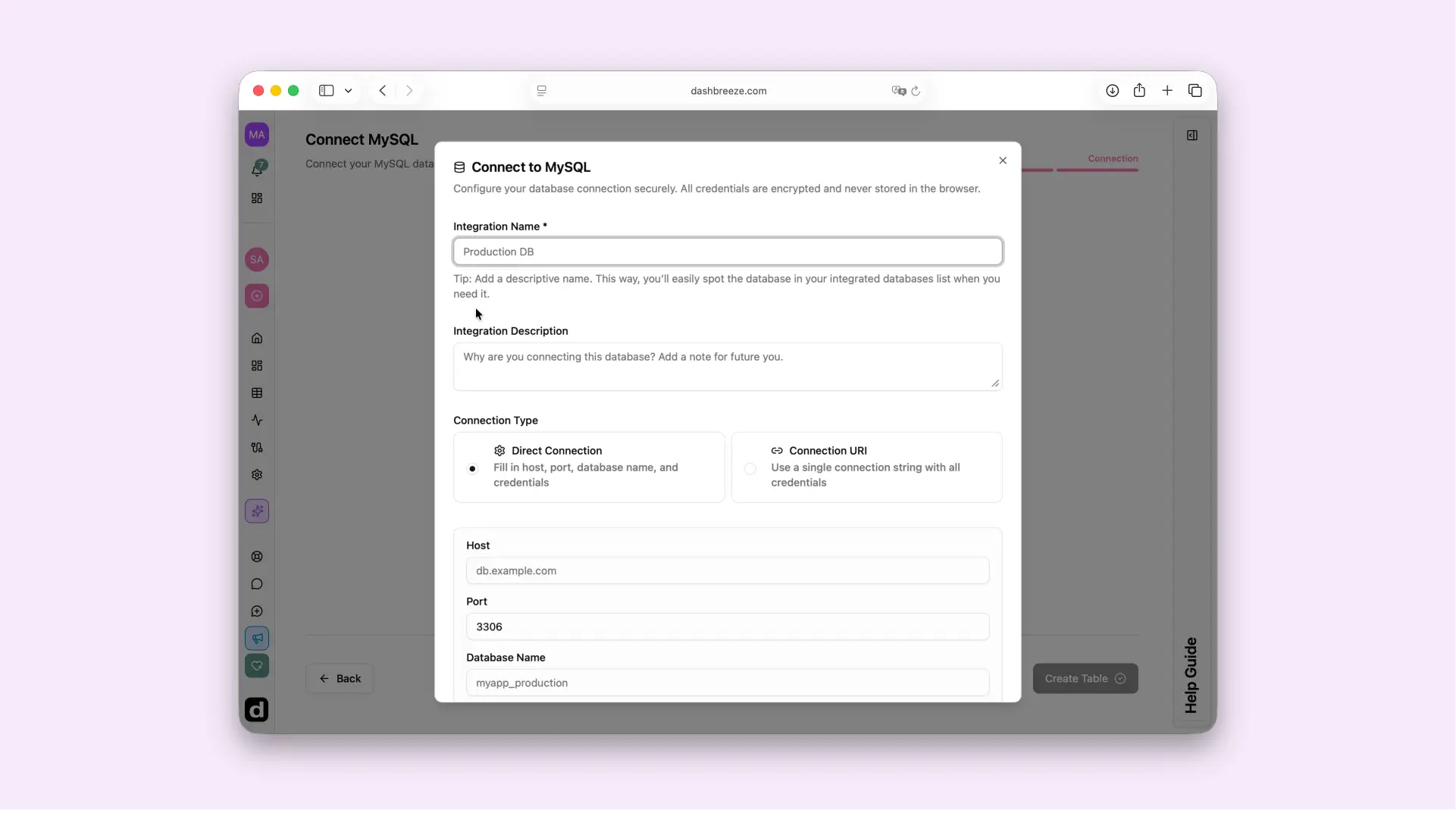
Task: Toggle the right panel collapse icon
Action: pos(1192,136)
